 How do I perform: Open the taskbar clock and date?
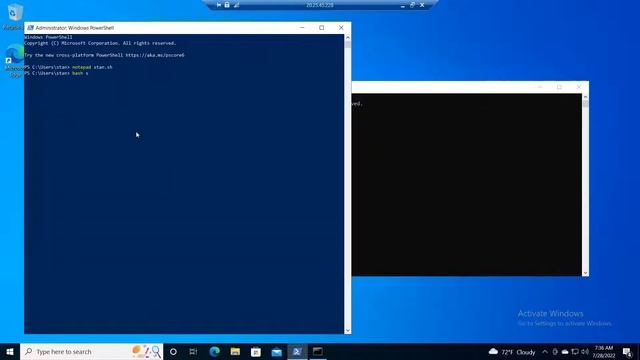(604, 352)
